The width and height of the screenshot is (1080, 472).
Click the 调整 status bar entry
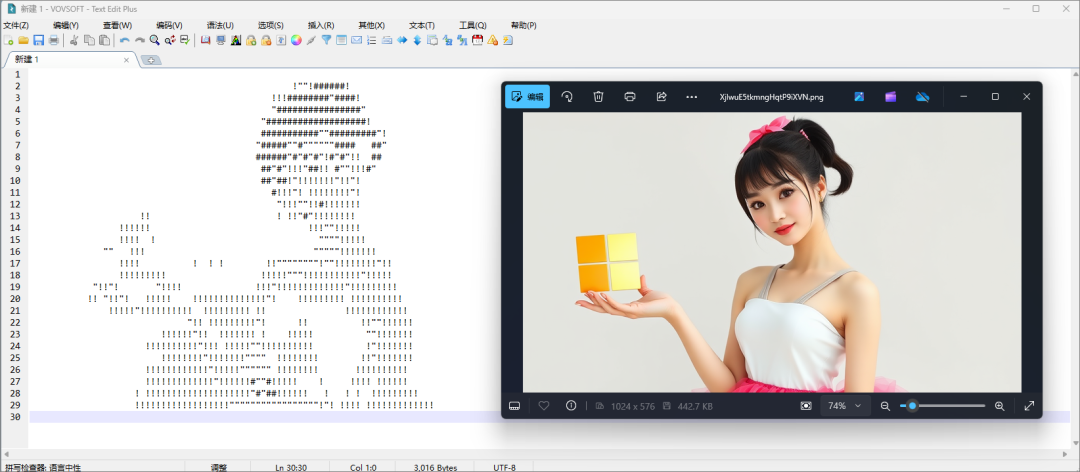(x=219, y=467)
